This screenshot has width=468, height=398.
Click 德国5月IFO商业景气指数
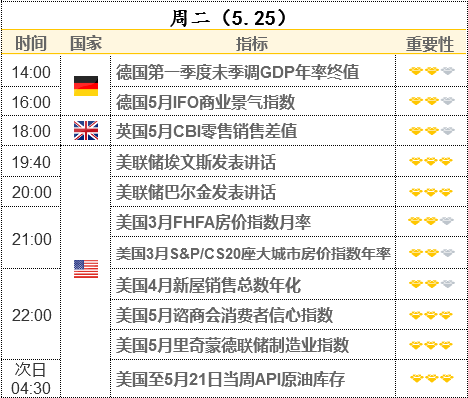click(x=205, y=102)
